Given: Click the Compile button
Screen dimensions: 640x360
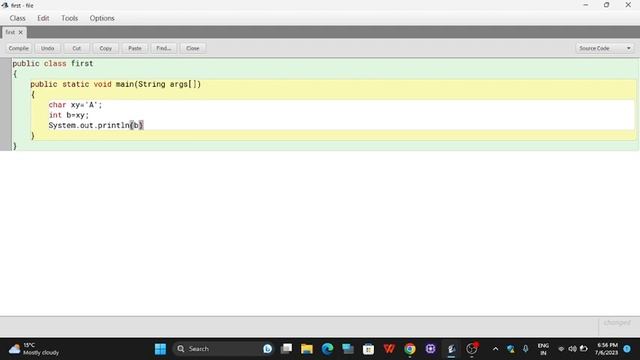Looking at the screenshot, I should pyautogui.click(x=18, y=48).
